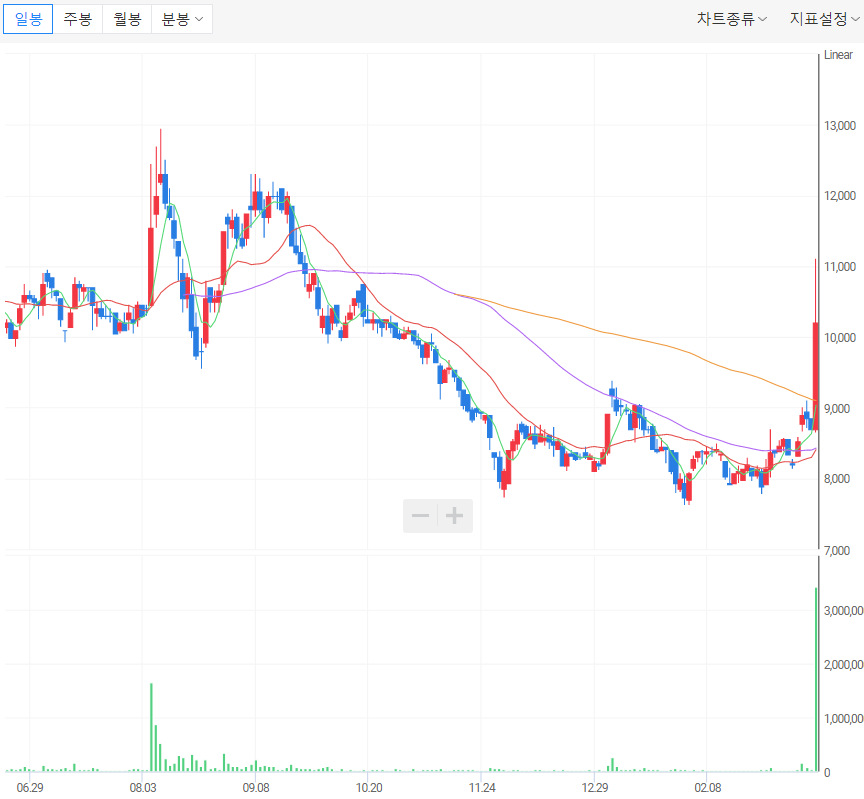The width and height of the screenshot is (864, 799).
Task: Click the 08.03 date axis label
Action: (x=143, y=787)
